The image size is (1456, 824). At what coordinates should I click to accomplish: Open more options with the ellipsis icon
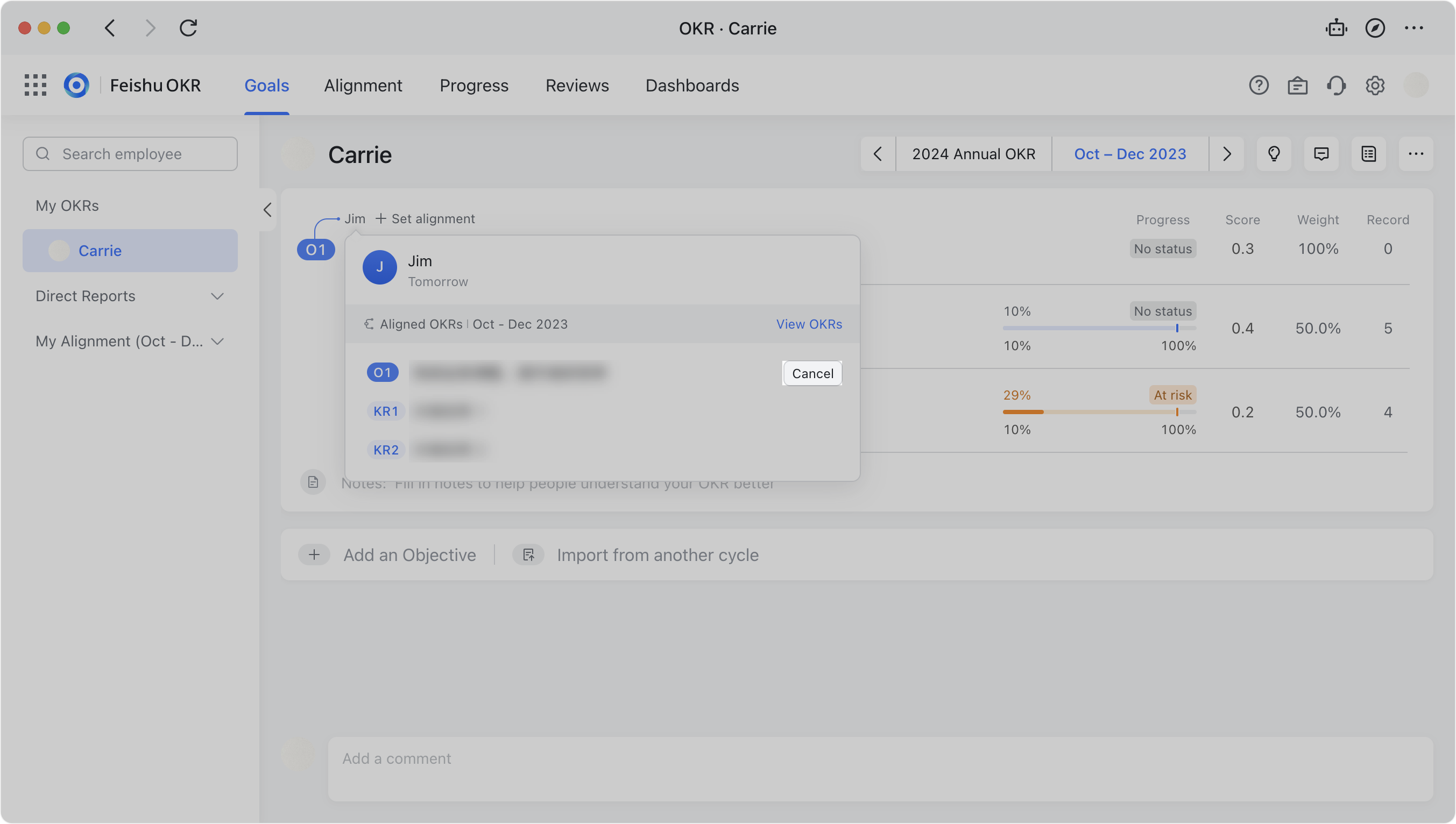[1416, 153]
